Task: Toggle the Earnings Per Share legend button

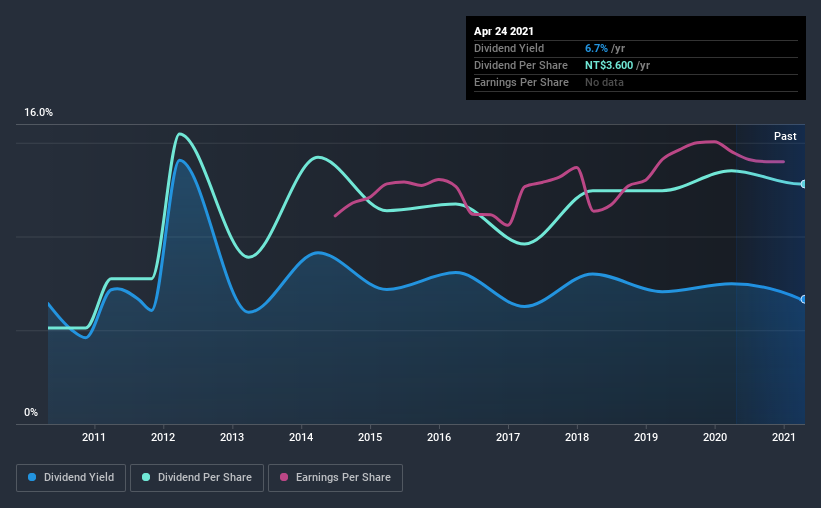Action: click(x=336, y=478)
